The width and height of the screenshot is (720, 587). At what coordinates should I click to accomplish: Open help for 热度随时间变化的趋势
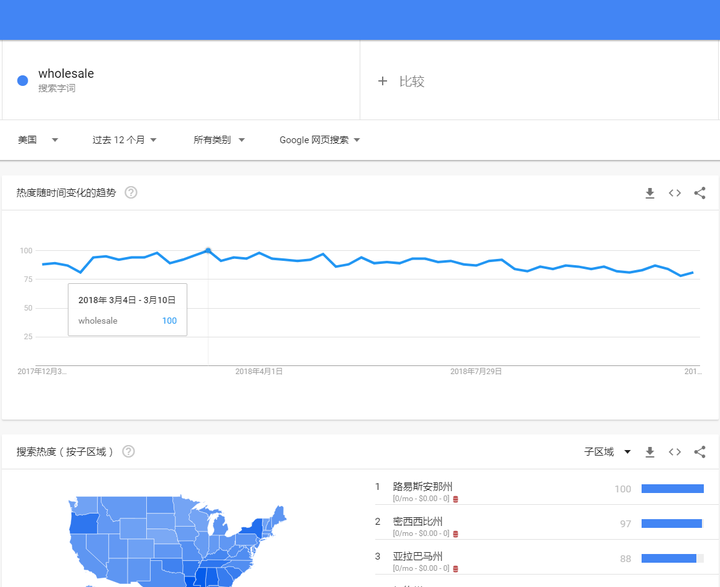pyautogui.click(x=131, y=192)
